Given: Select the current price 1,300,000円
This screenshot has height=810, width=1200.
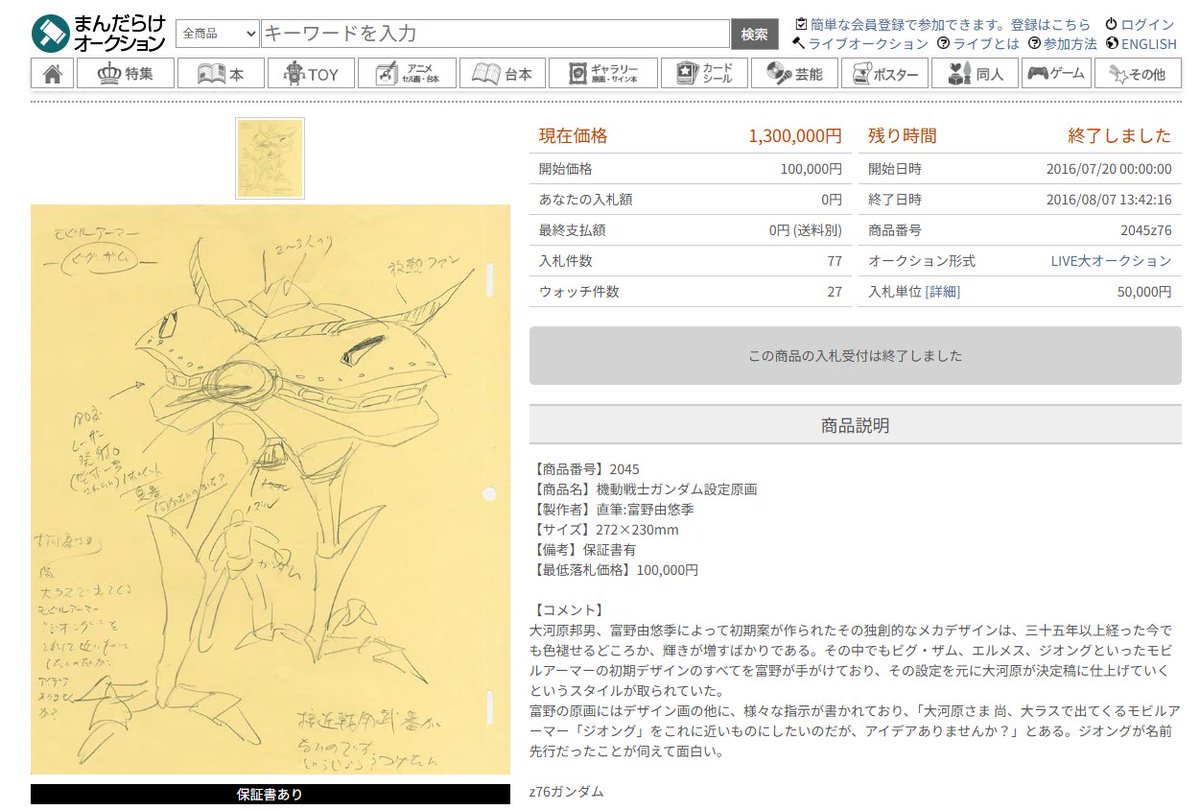Looking at the screenshot, I should coord(795,136).
